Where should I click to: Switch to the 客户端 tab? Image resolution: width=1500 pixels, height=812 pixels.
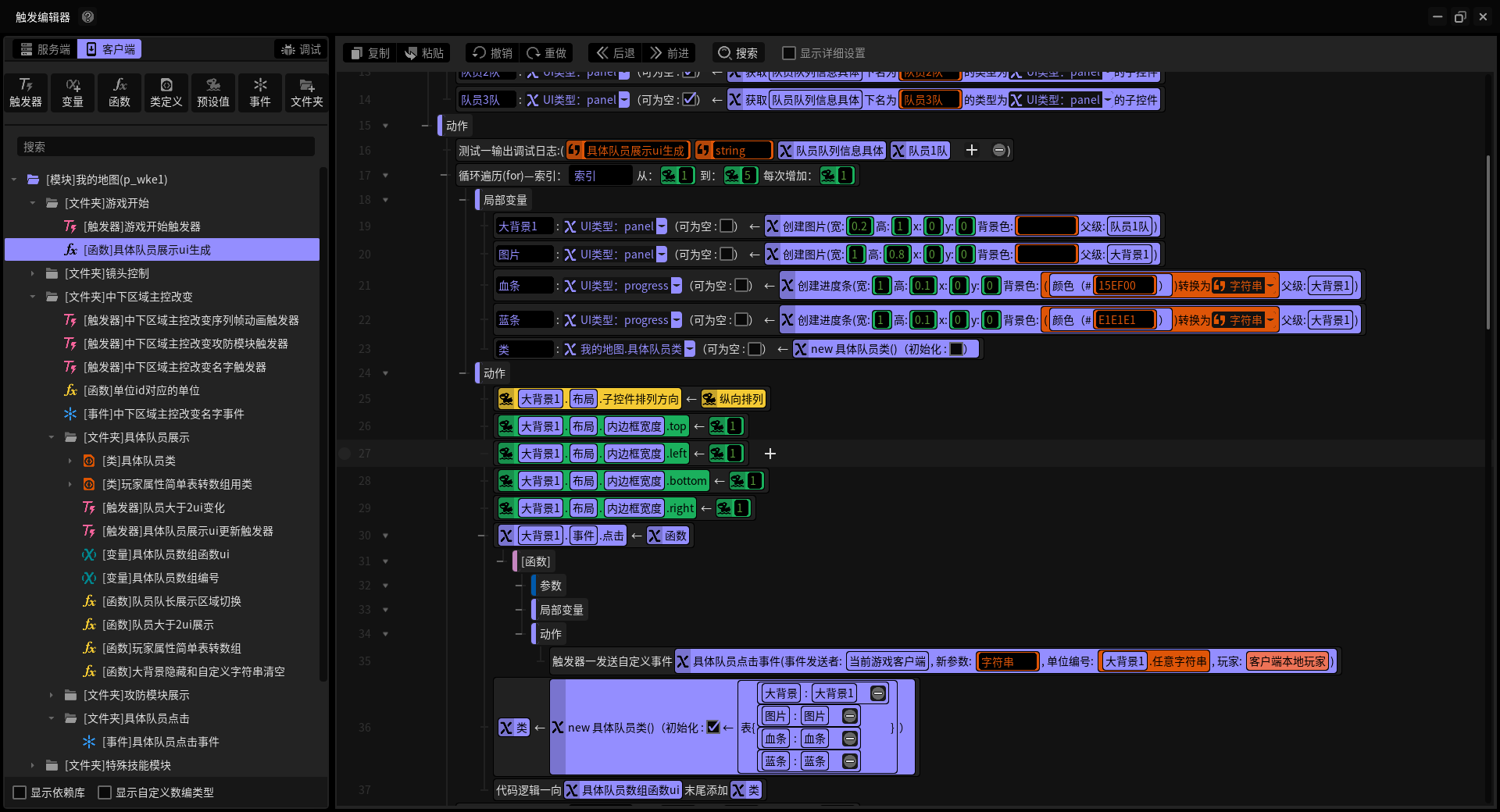click(x=110, y=49)
